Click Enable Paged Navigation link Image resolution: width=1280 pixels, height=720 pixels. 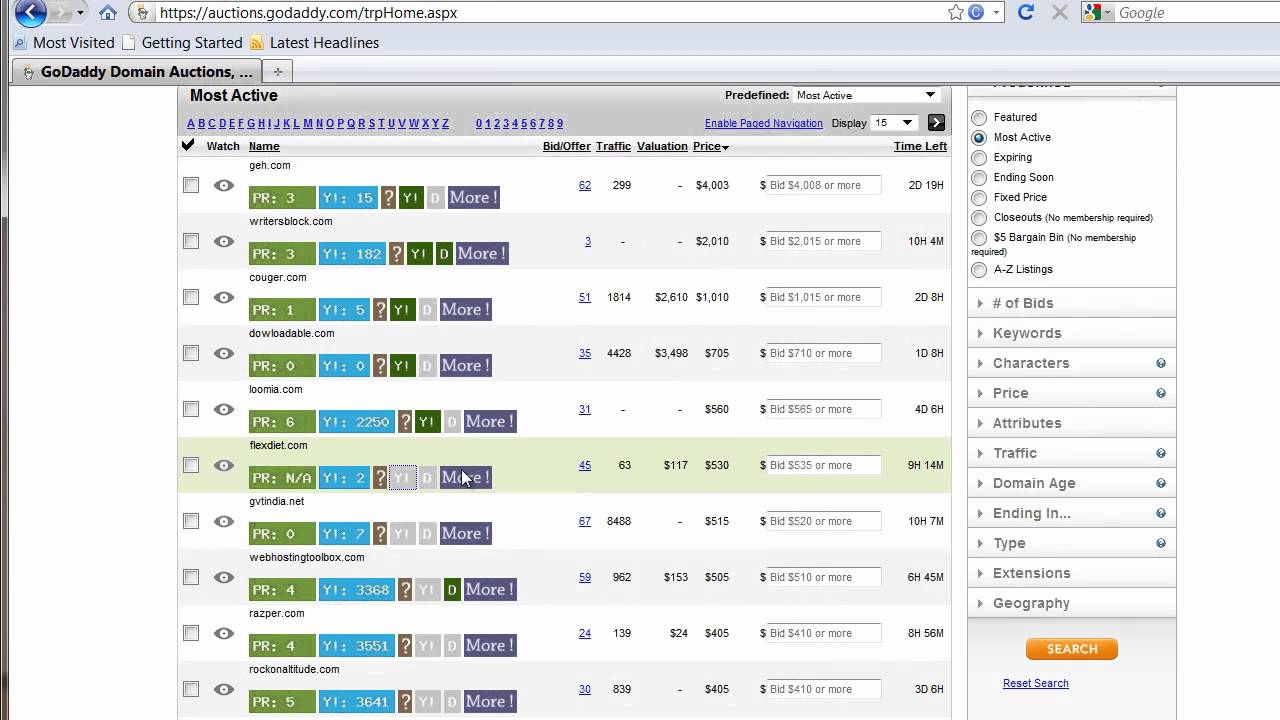tap(764, 124)
